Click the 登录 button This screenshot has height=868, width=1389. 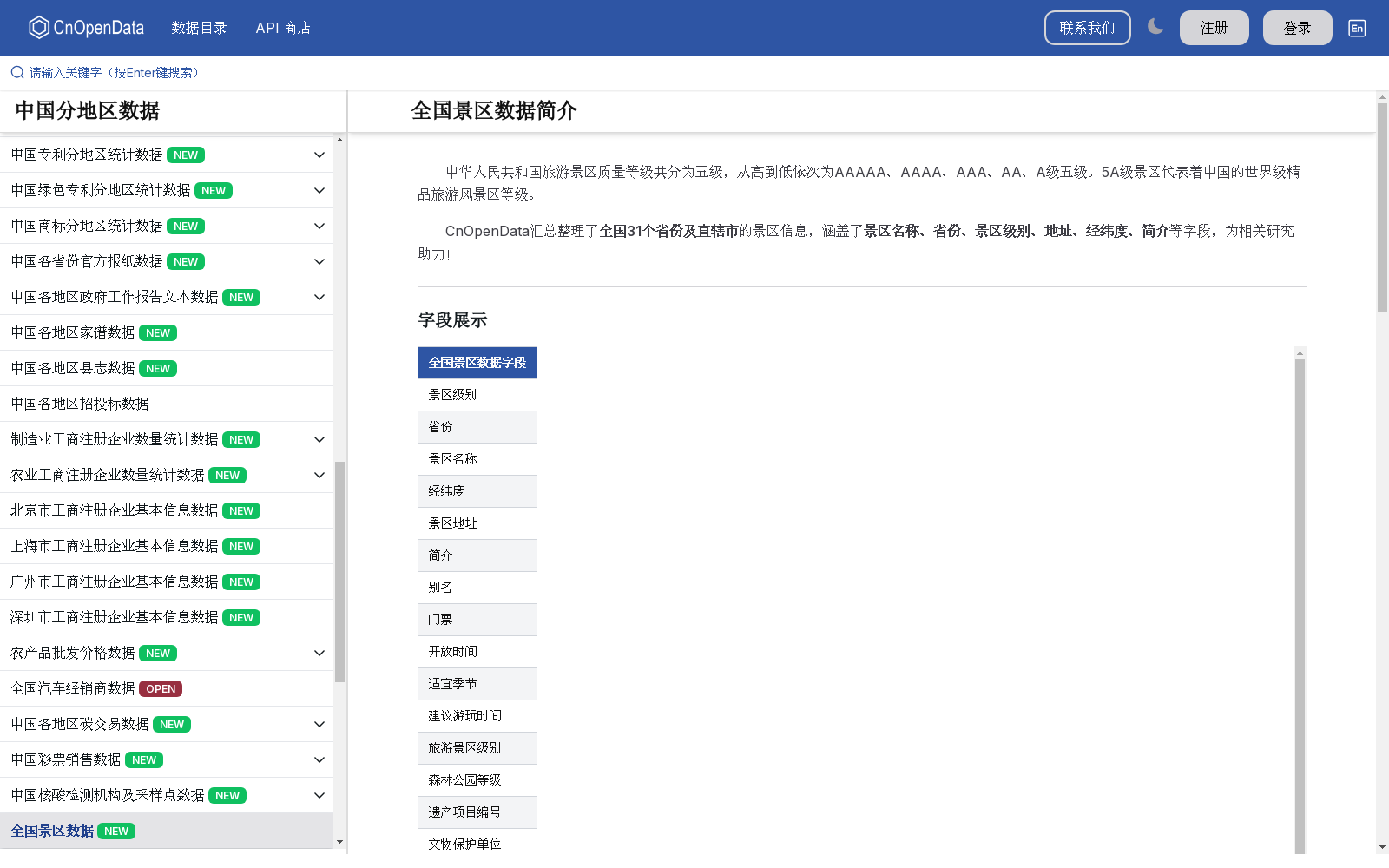pos(1297,28)
